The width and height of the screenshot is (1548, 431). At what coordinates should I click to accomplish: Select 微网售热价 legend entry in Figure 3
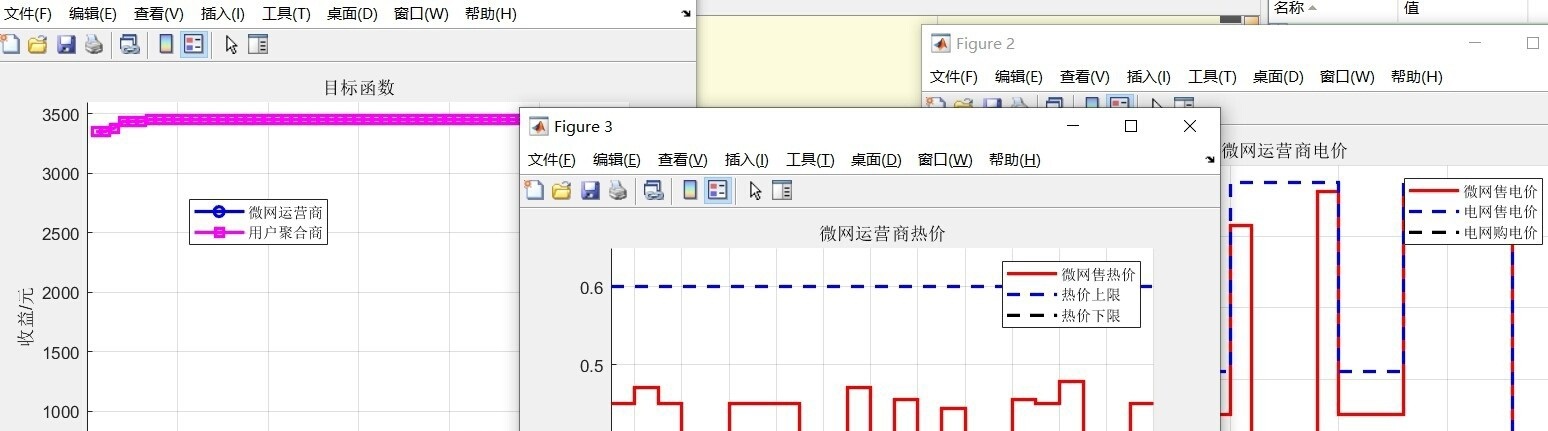coord(1071,274)
